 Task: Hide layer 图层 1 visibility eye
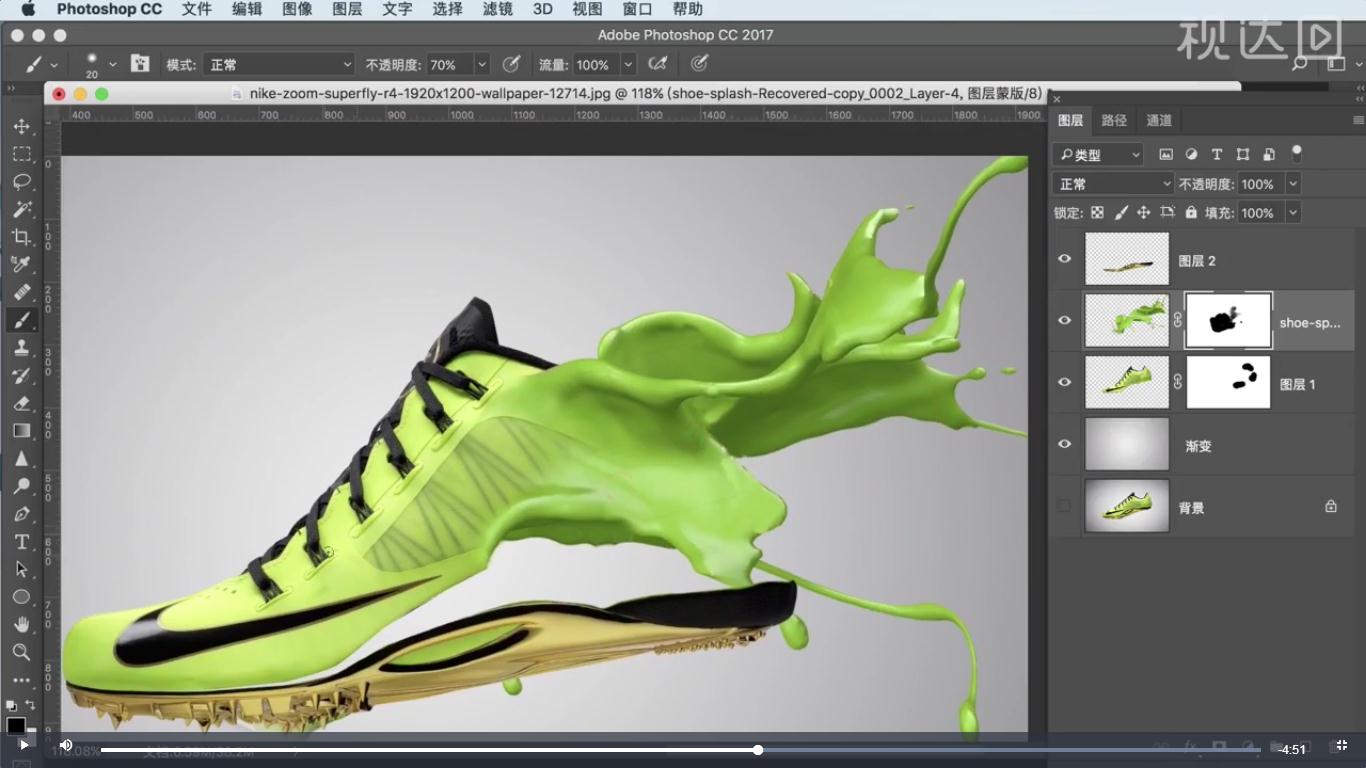point(1064,383)
